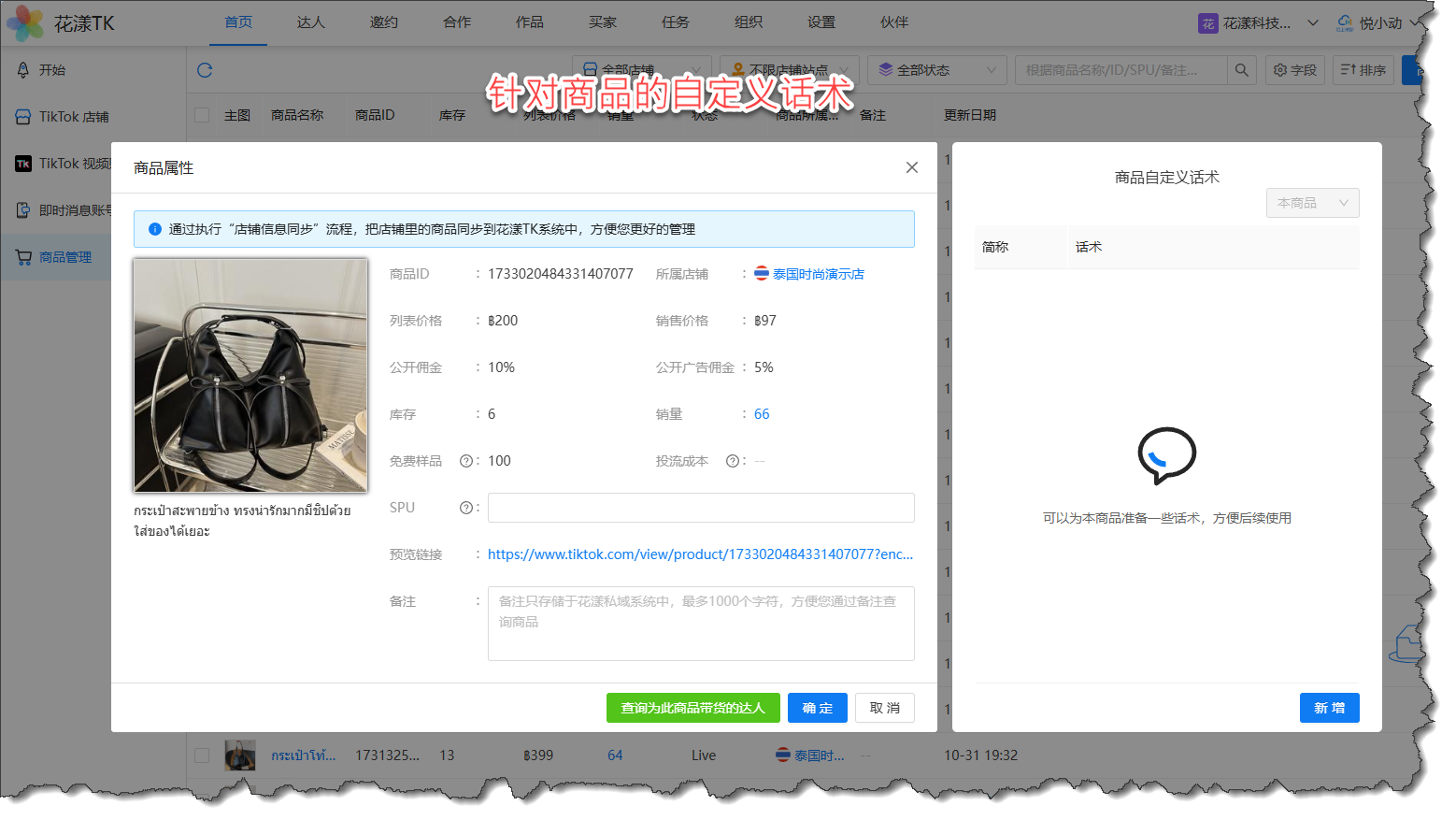
Task: Click the search magnifier icon
Action: coord(1241,70)
